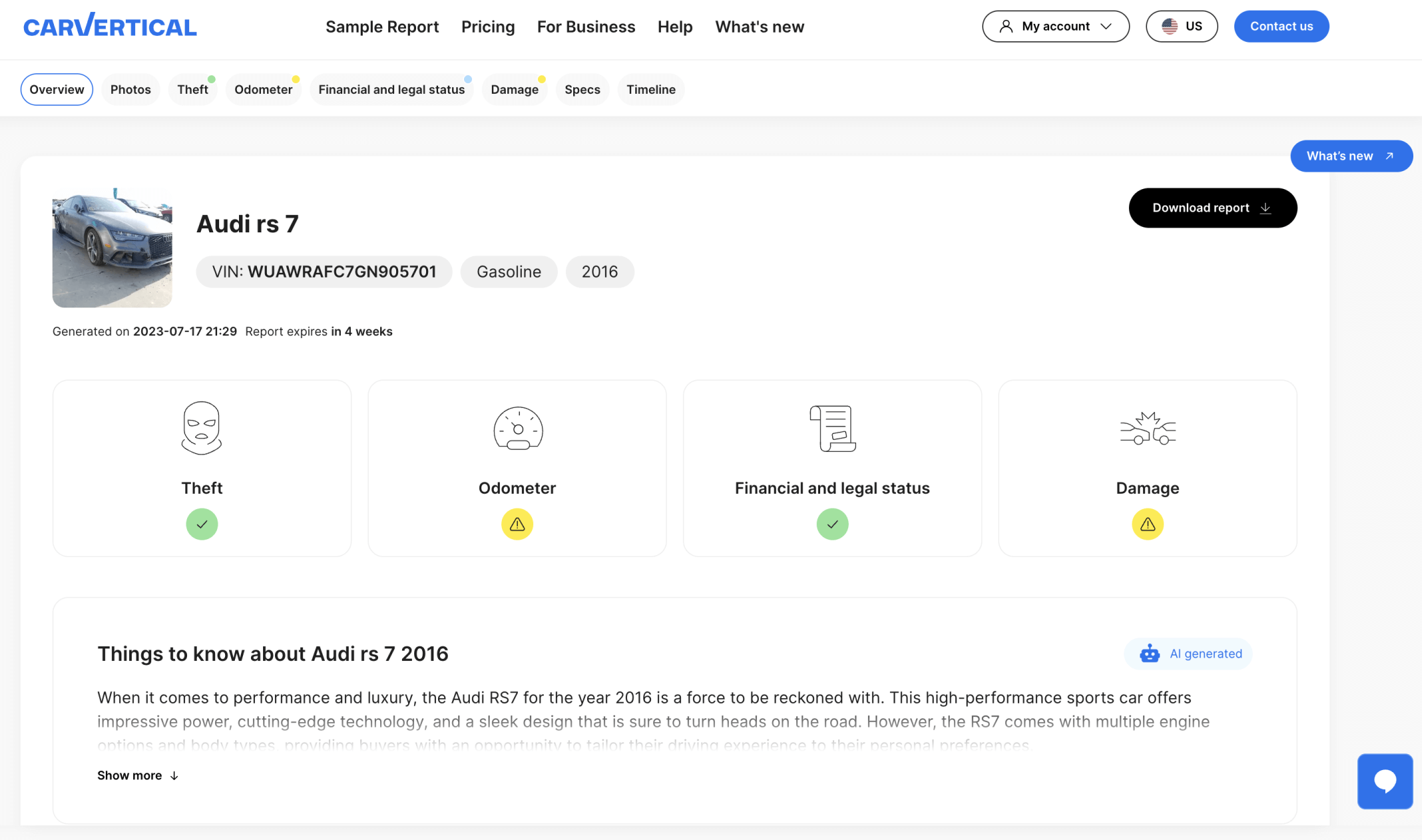The height and width of the screenshot is (840, 1422).
Task: Click the green checkmark under Theft
Action: (202, 524)
